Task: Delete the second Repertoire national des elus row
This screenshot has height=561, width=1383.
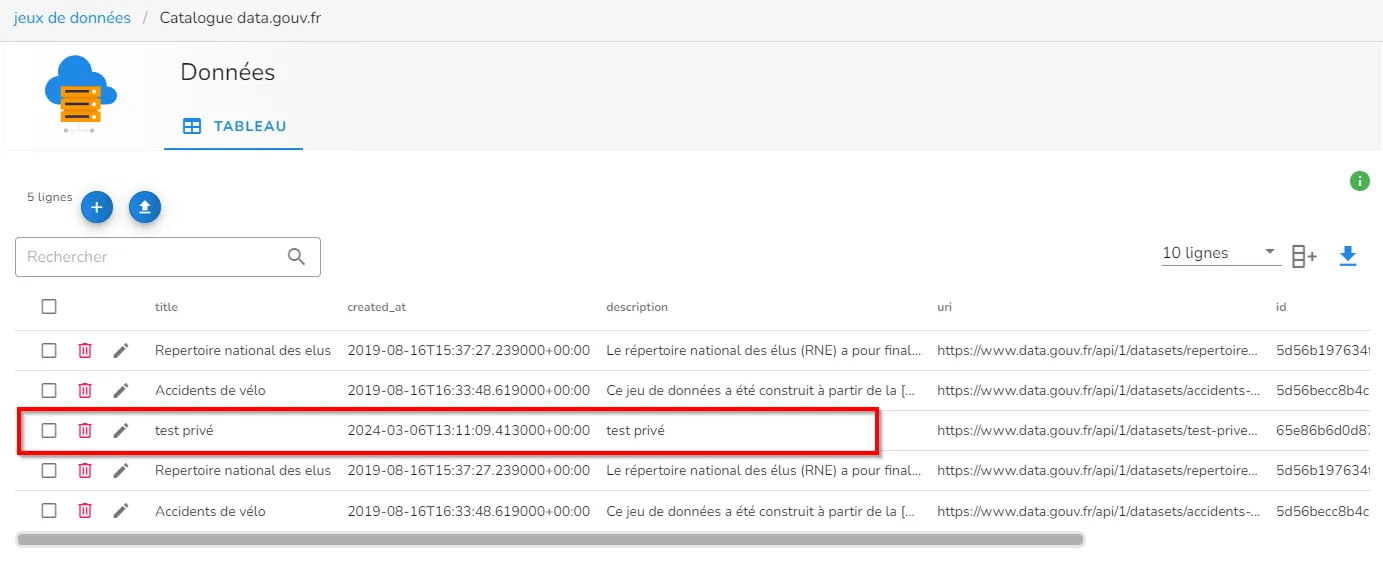Action: pyautogui.click(x=85, y=470)
